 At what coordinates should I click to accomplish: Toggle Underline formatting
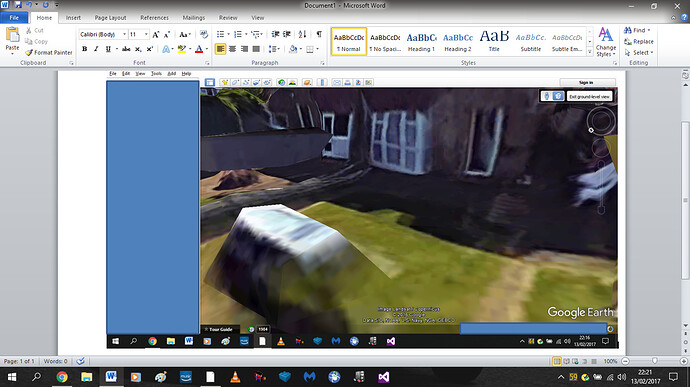pyautogui.click(x=108, y=49)
